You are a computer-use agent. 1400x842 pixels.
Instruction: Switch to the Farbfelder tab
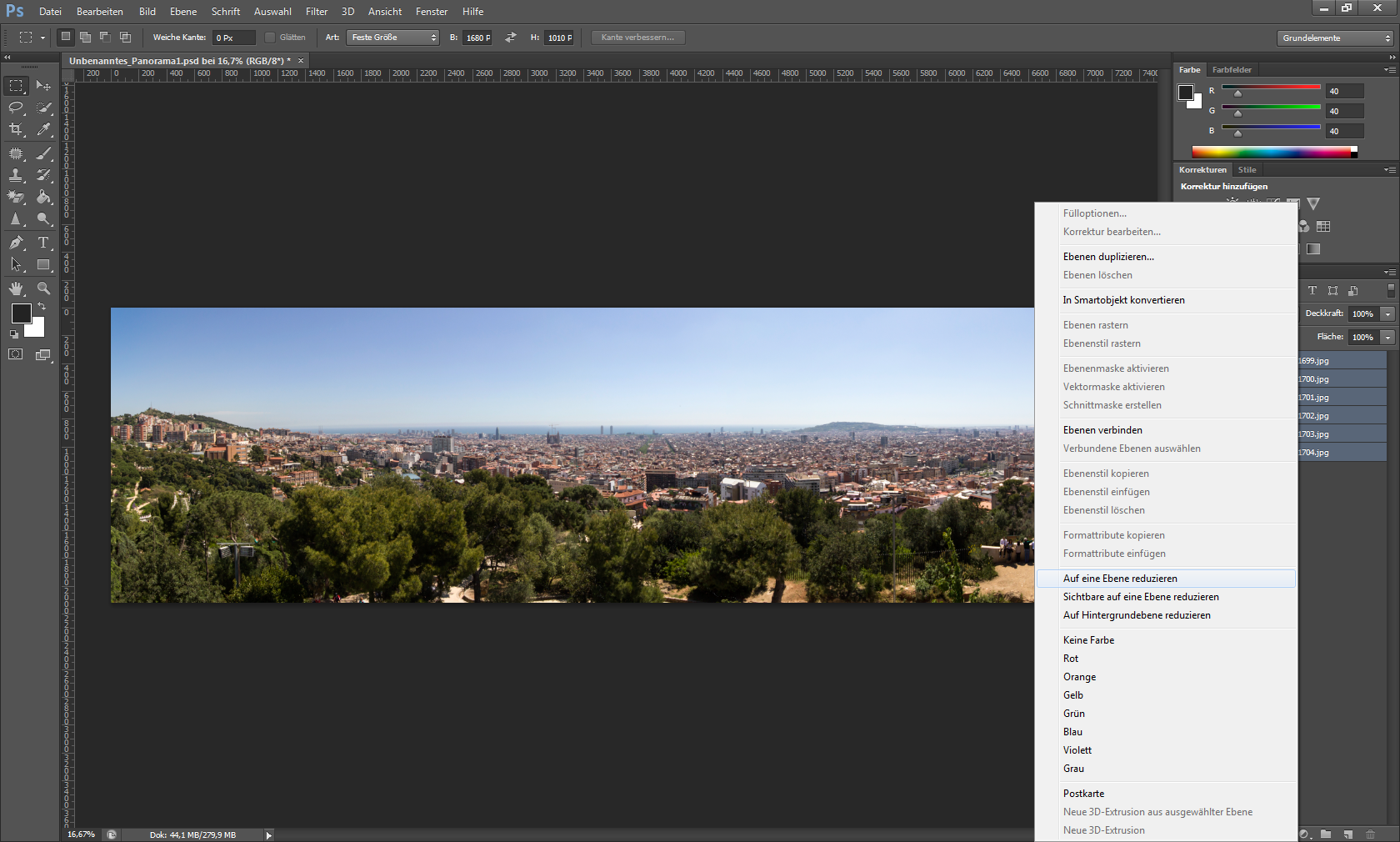click(1231, 70)
